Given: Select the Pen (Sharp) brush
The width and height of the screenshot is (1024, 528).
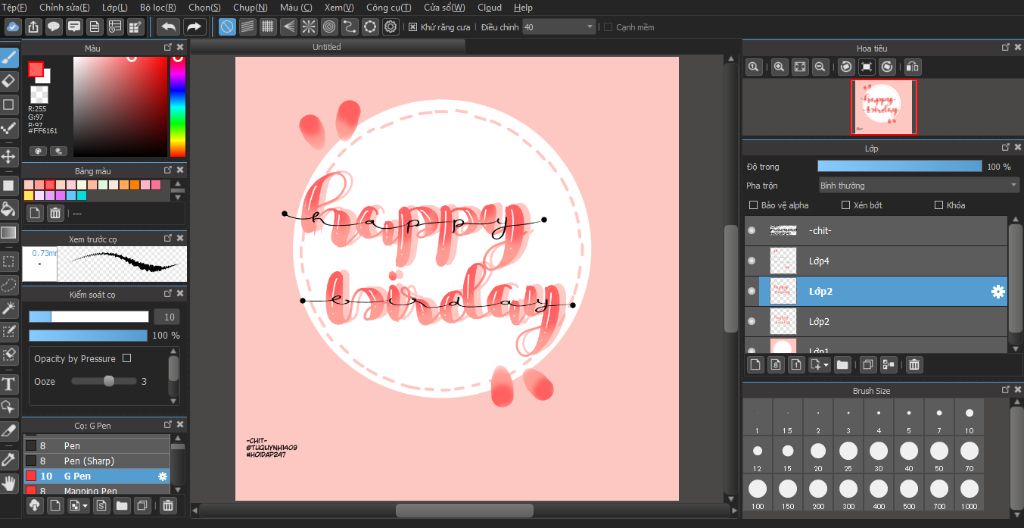Looking at the screenshot, I should point(89,461).
